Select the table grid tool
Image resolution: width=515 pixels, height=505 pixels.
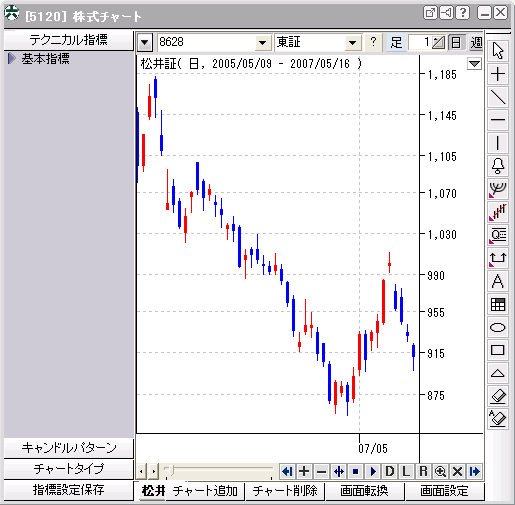[x=498, y=304]
